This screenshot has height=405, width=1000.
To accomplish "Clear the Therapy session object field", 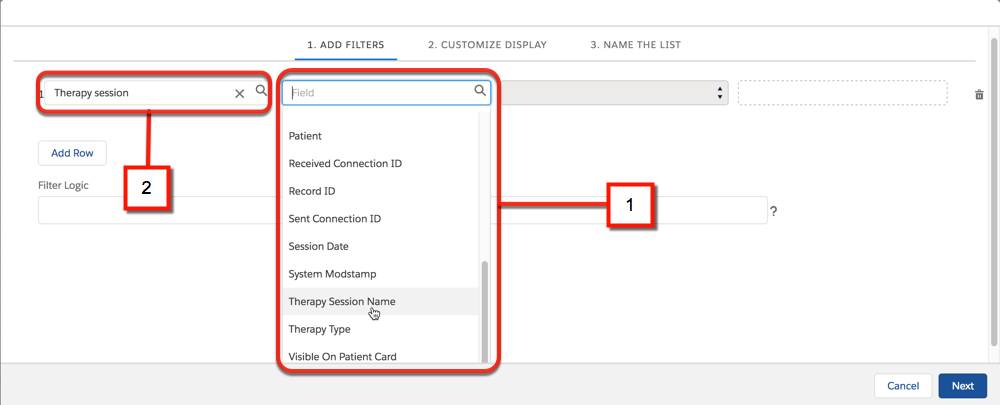I will pyautogui.click(x=240, y=94).
